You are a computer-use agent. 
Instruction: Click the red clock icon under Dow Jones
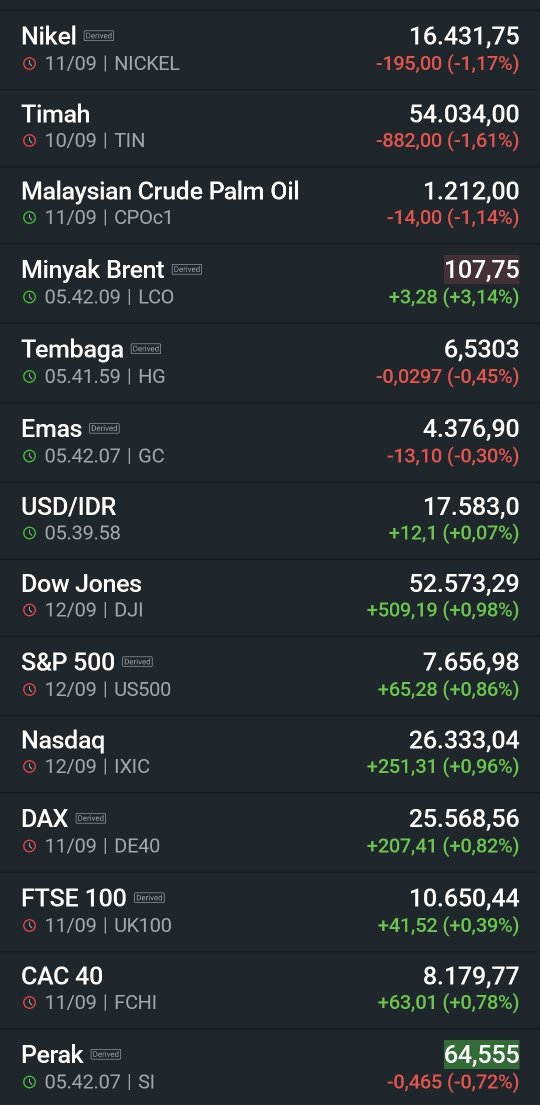[x=29, y=610]
